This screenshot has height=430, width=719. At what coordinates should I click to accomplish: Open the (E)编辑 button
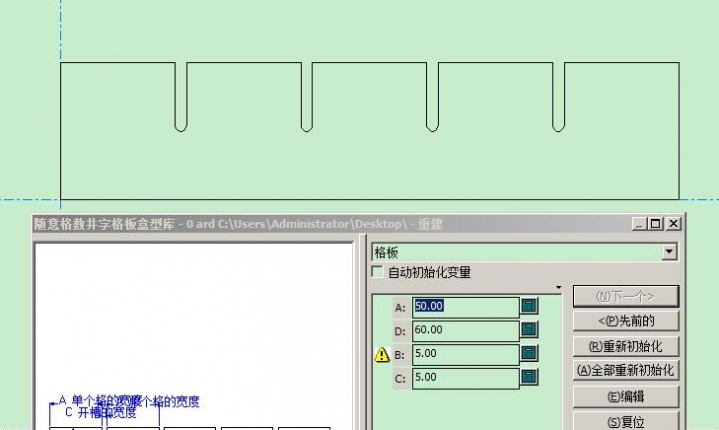click(x=626, y=396)
